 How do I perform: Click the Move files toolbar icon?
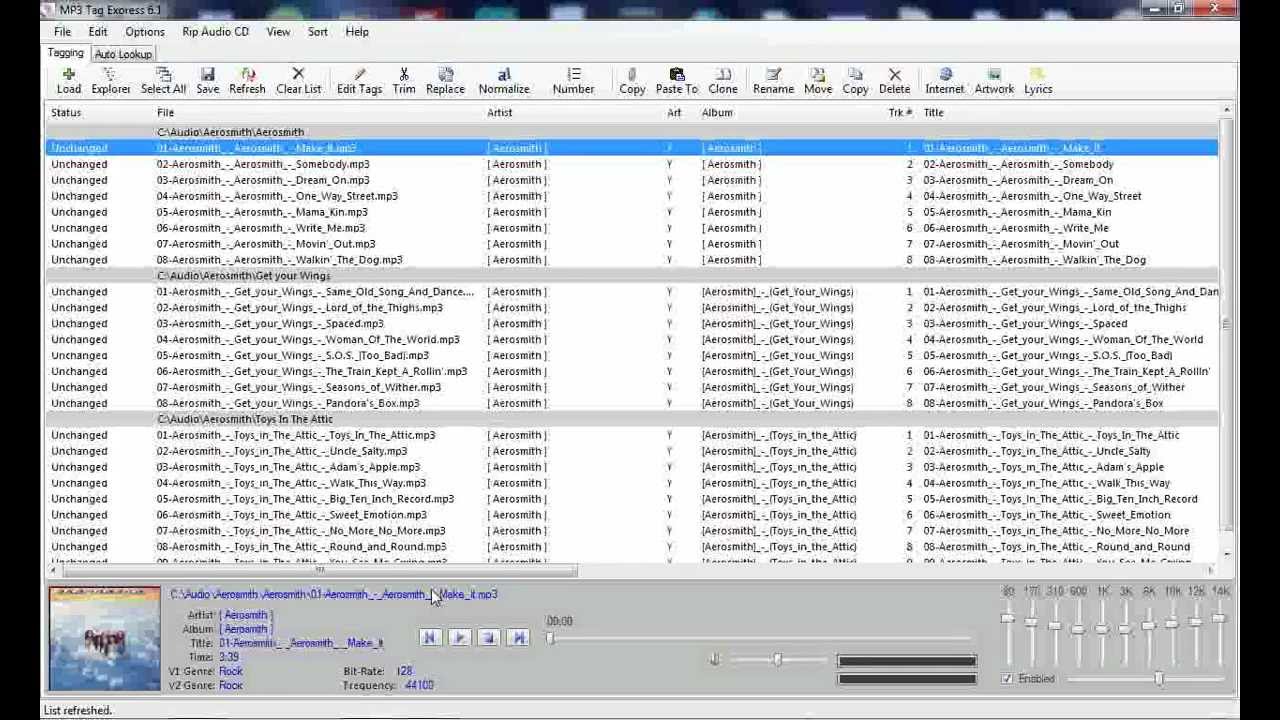point(818,80)
